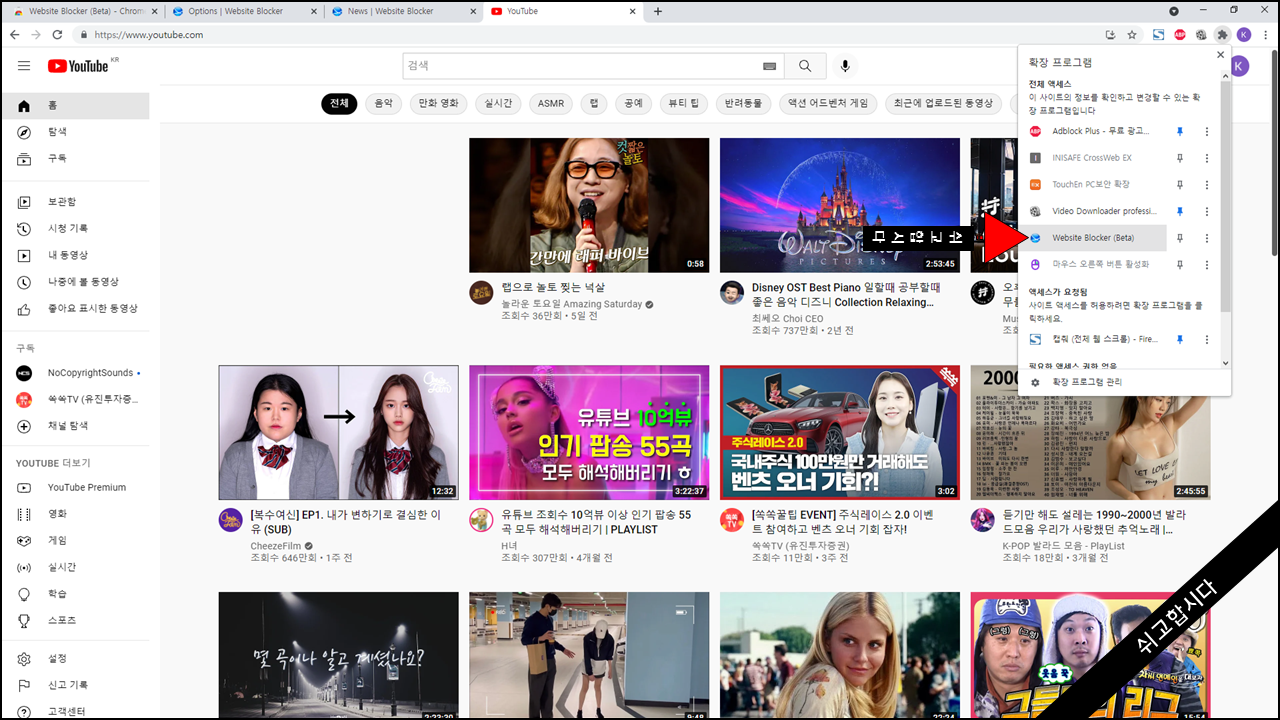Select the 만화 영화 filter chip

pyautogui.click(x=438, y=103)
